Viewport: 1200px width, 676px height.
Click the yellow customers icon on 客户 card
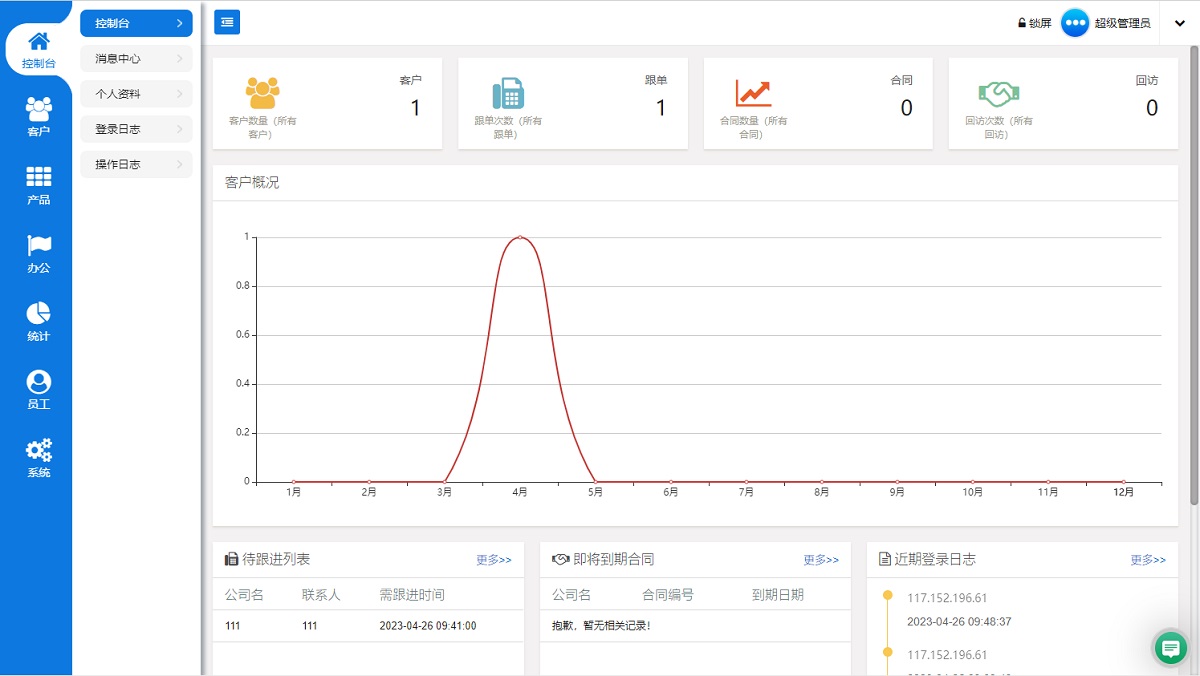tap(262, 93)
